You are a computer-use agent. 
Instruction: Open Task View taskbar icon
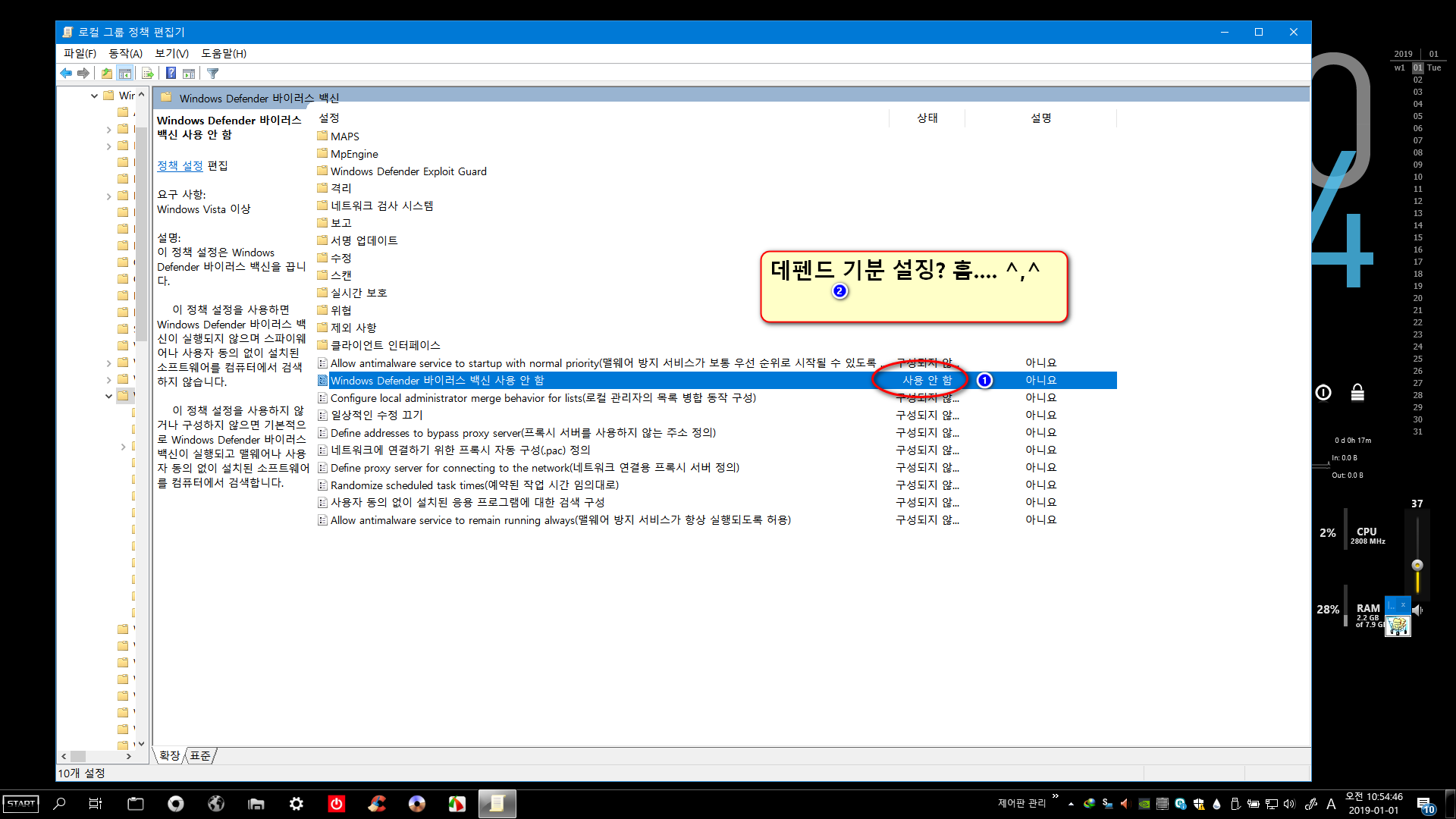(96, 804)
